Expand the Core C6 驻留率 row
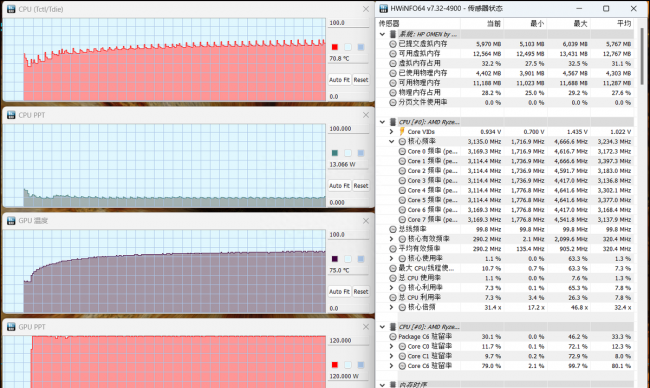 point(391,366)
